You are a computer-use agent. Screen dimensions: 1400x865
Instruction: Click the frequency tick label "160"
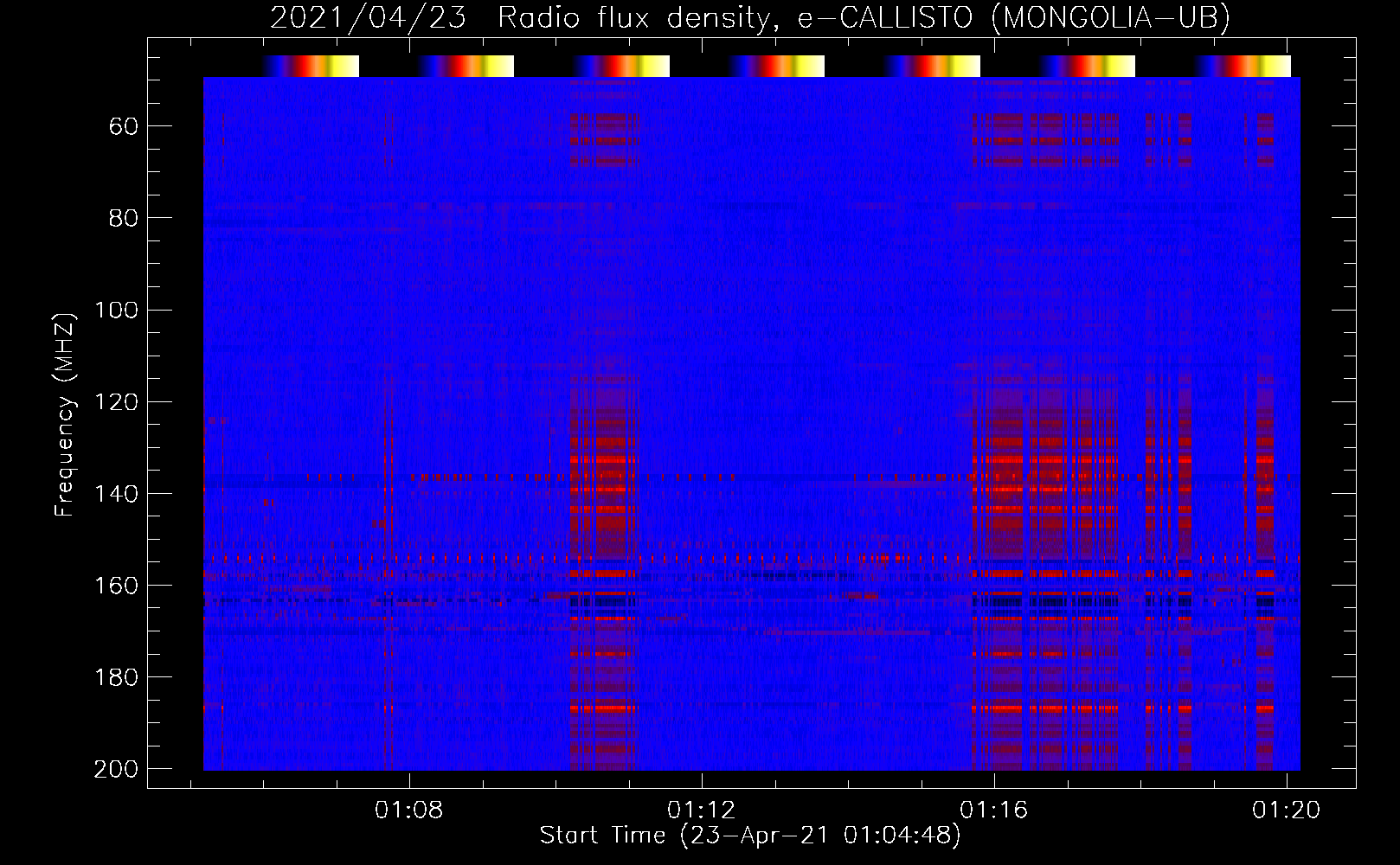click(116, 585)
